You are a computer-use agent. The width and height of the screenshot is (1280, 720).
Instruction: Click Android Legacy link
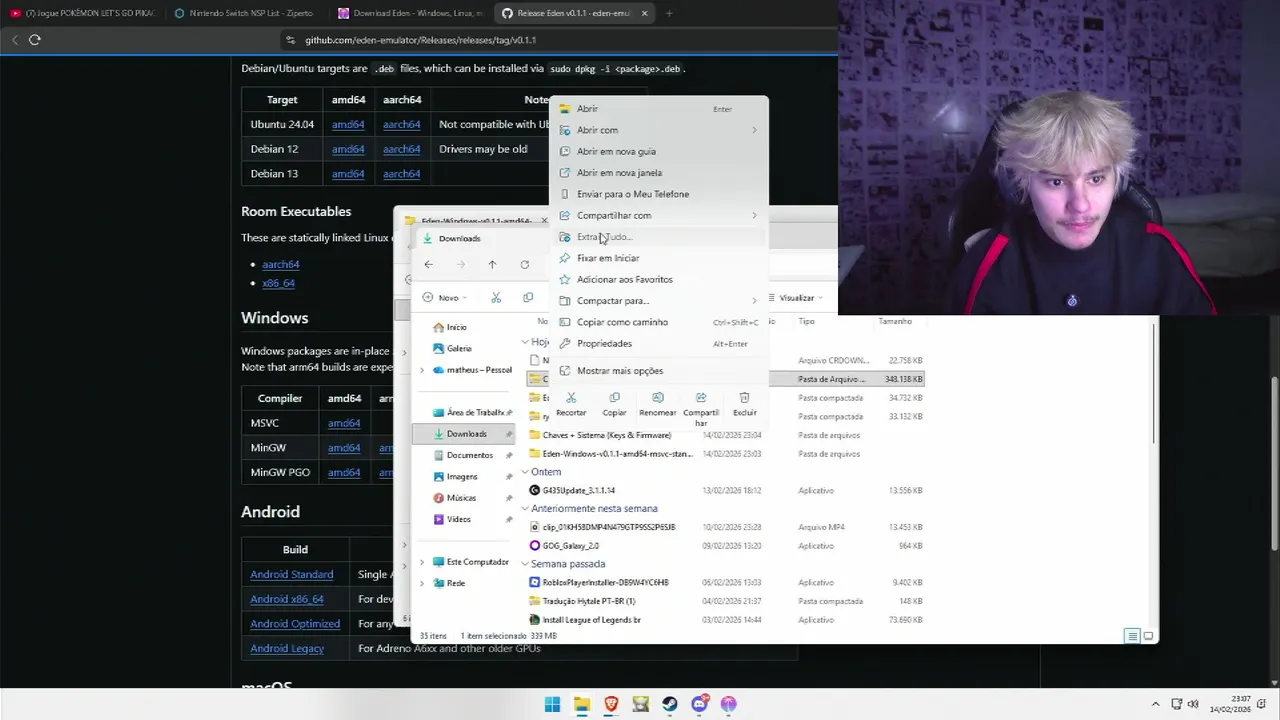point(287,648)
